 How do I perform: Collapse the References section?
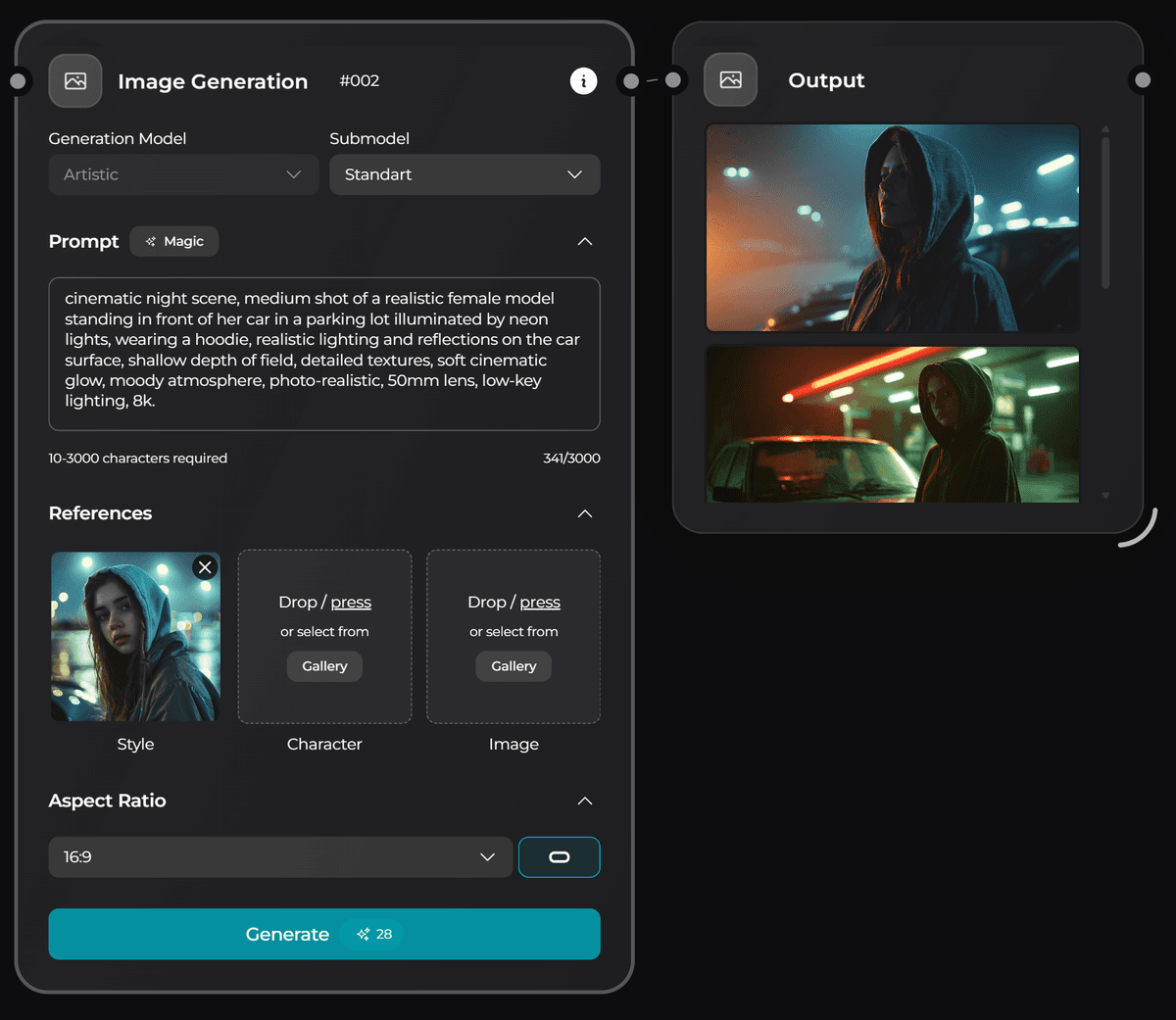click(x=585, y=514)
